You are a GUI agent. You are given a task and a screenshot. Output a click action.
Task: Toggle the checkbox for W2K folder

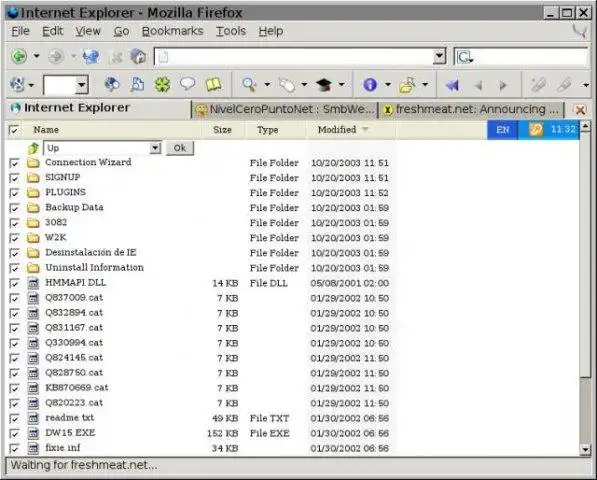pyautogui.click(x=14, y=238)
